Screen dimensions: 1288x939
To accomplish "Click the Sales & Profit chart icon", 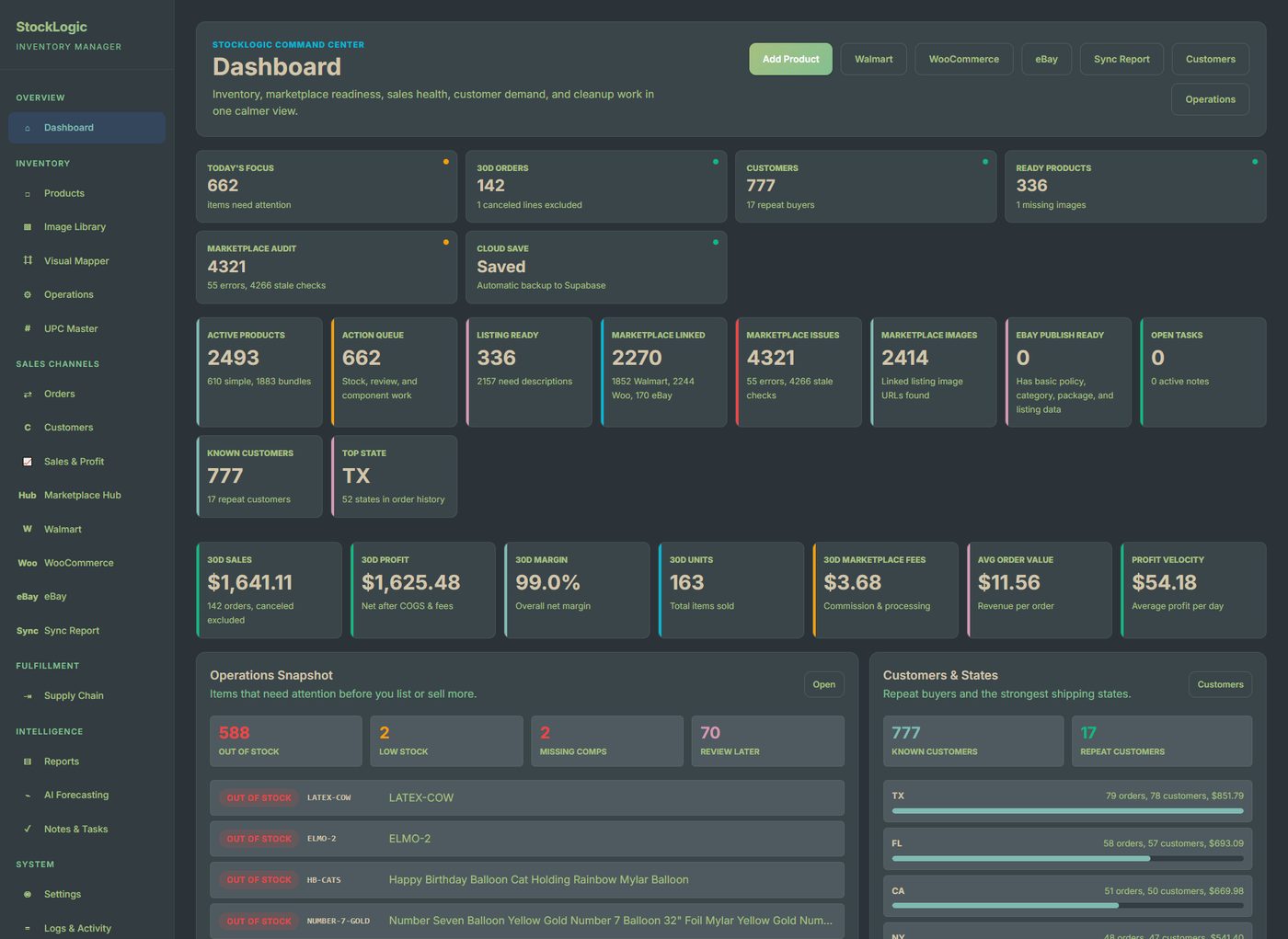I will click(28, 462).
